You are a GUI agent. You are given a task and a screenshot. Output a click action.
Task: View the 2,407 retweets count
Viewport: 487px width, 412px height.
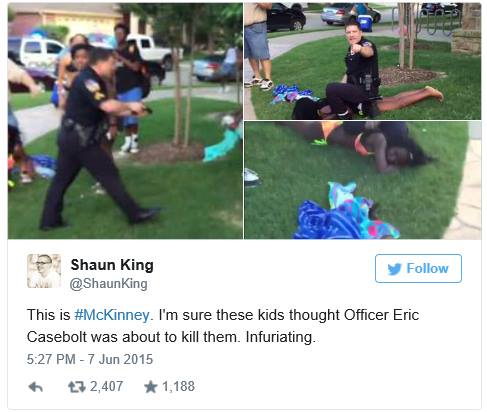pyautogui.click(x=106, y=387)
